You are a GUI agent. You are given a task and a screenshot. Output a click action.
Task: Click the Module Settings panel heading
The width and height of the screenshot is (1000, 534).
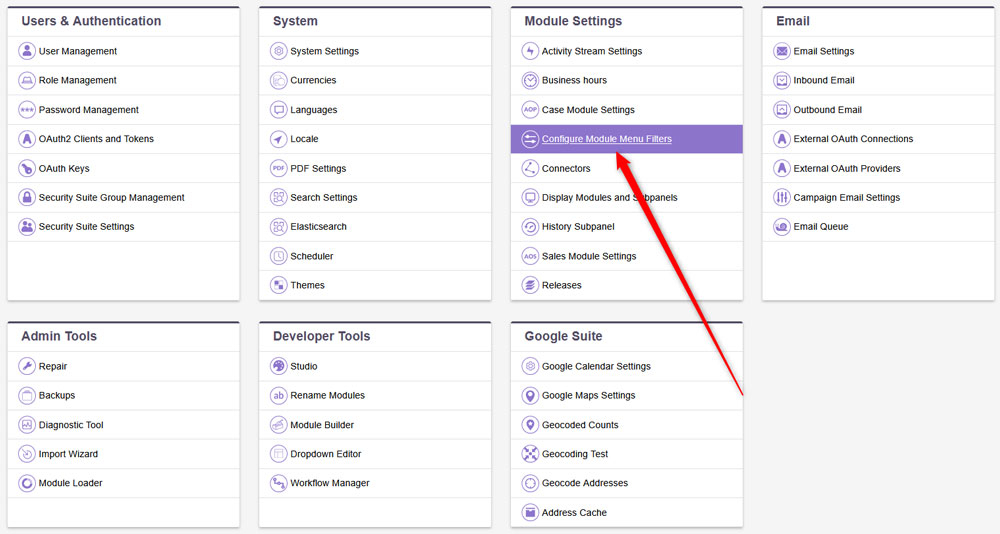[573, 21]
